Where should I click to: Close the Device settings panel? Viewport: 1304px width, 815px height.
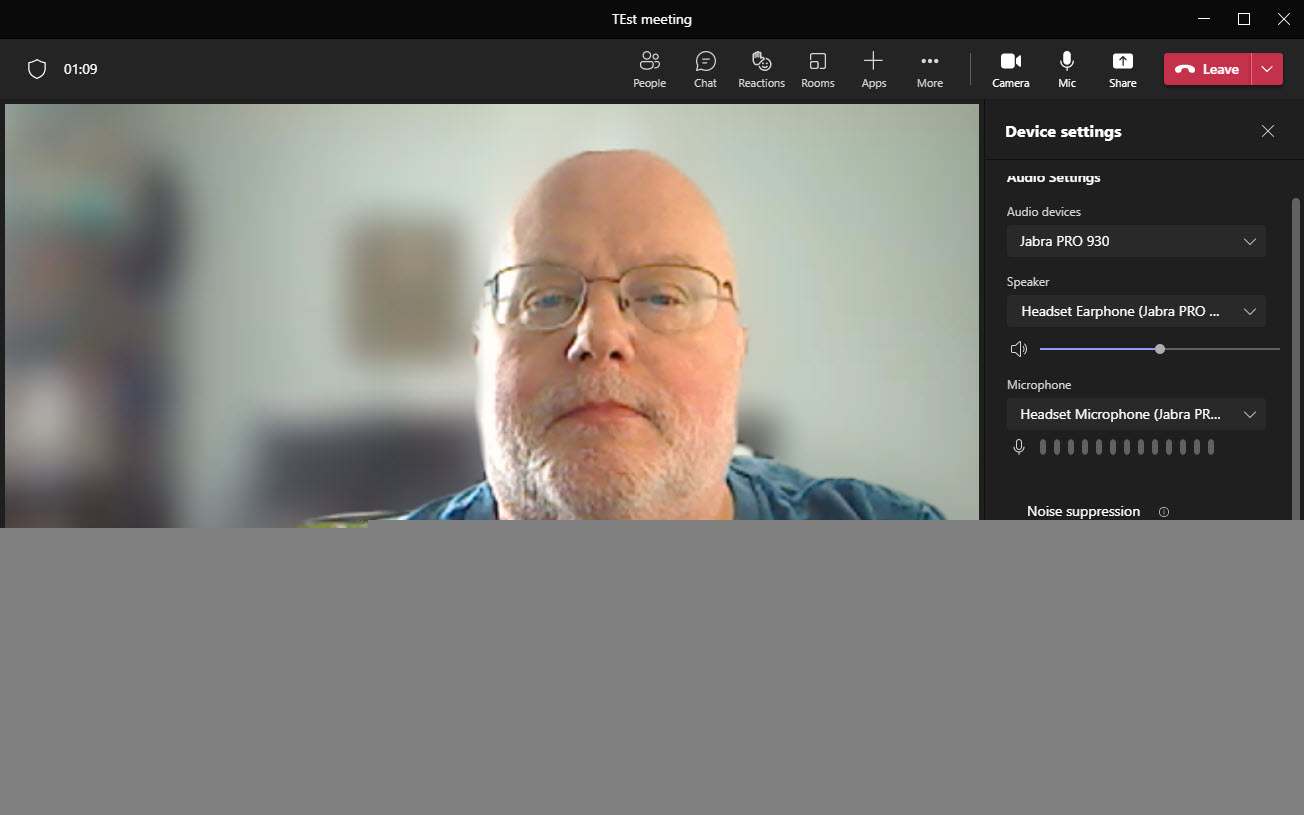pos(1267,131)
